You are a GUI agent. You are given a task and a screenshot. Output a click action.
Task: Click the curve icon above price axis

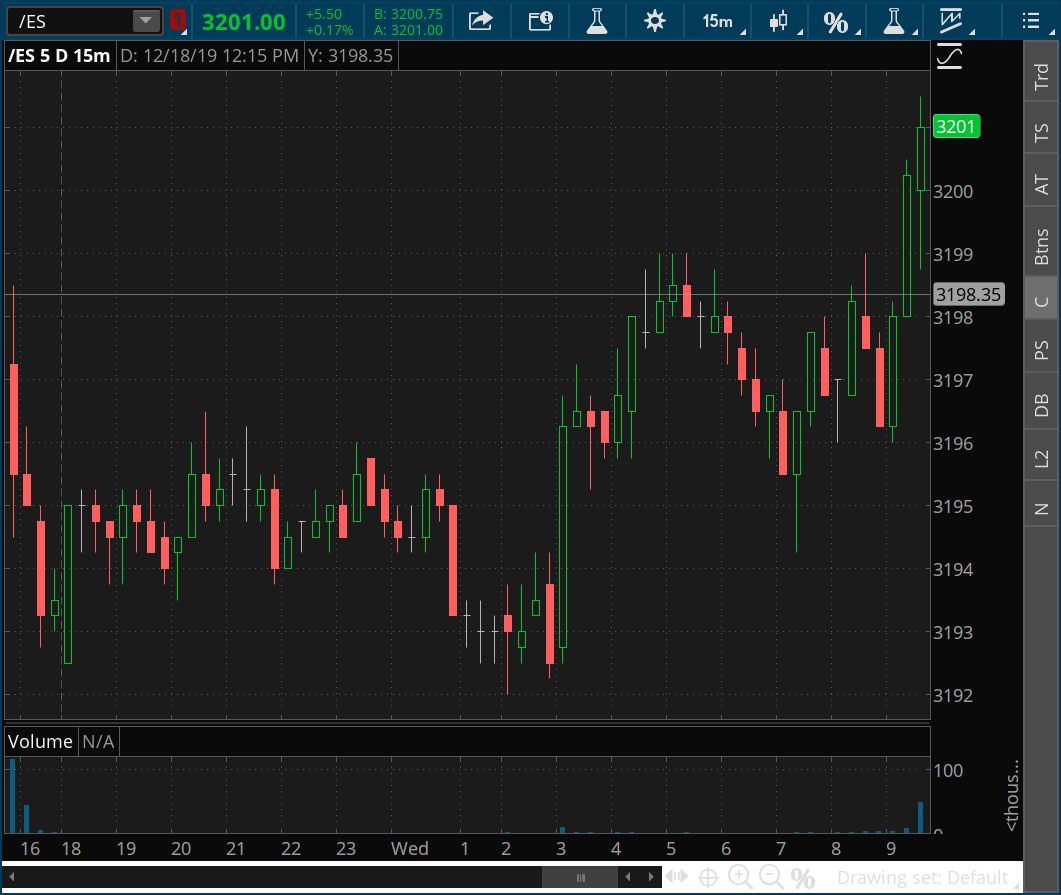click(x=949, y=56)
